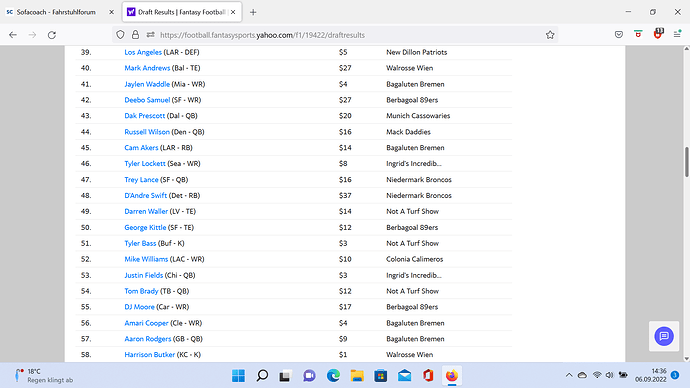
Task: Open Russell Wilson player link
Action: click(x=147, y=132)
